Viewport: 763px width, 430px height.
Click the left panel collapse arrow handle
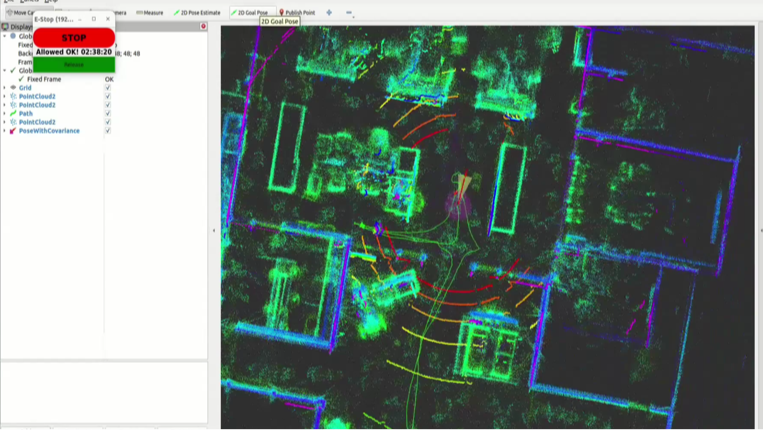pyautogui.click(x=214, y=230)
